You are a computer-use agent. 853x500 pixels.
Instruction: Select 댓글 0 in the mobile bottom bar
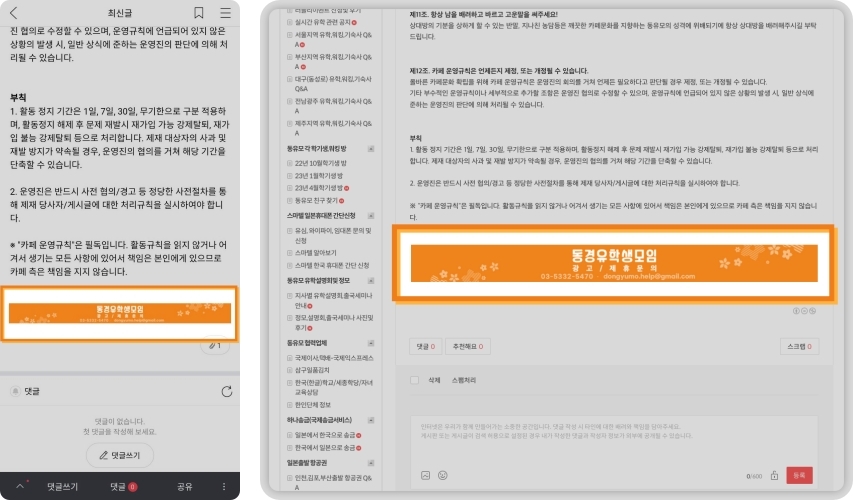[x=123, y=486]
